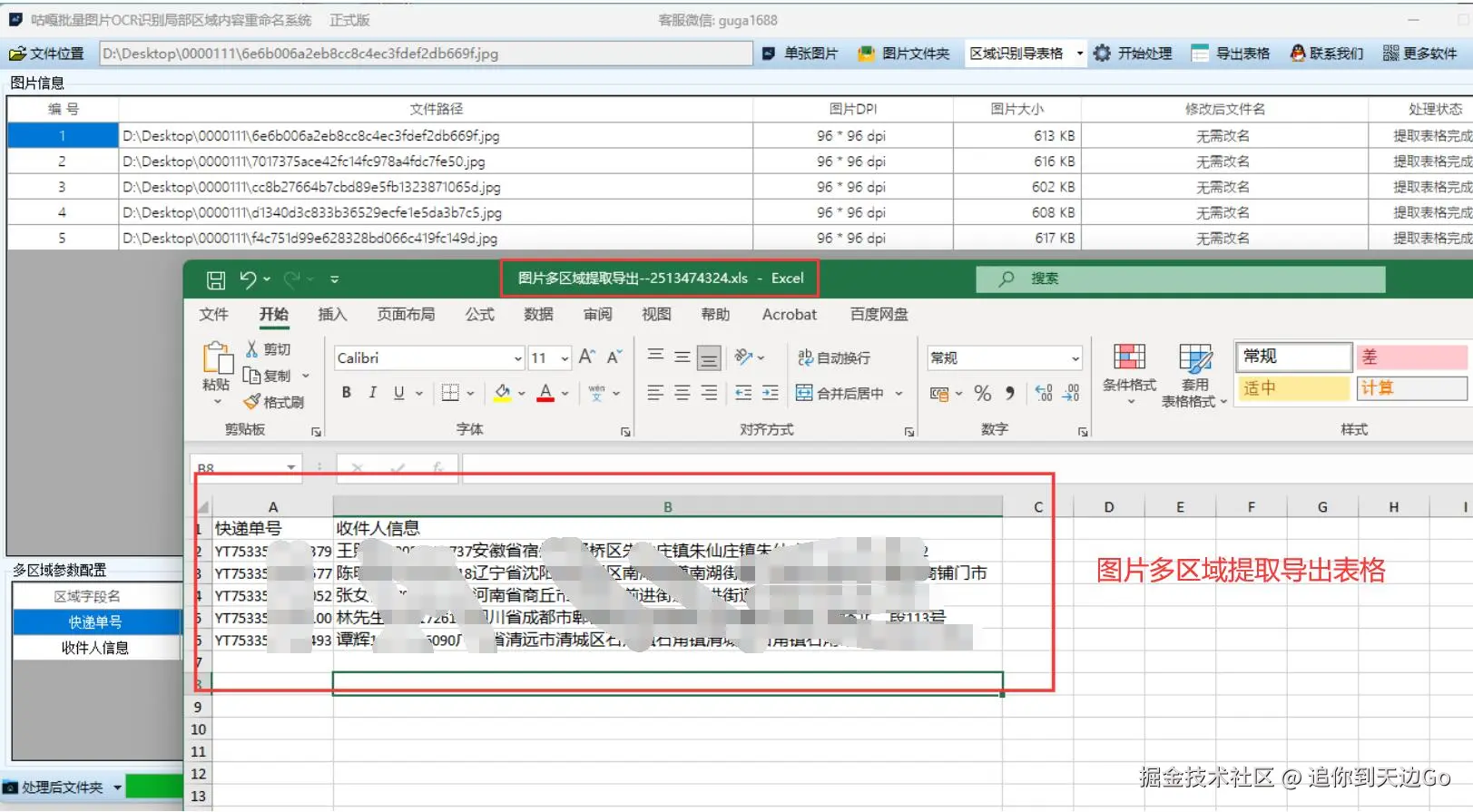Open the number format 常规 dropdown
This screenshot has height=812, width=1473.
[x=1075, y=358]
